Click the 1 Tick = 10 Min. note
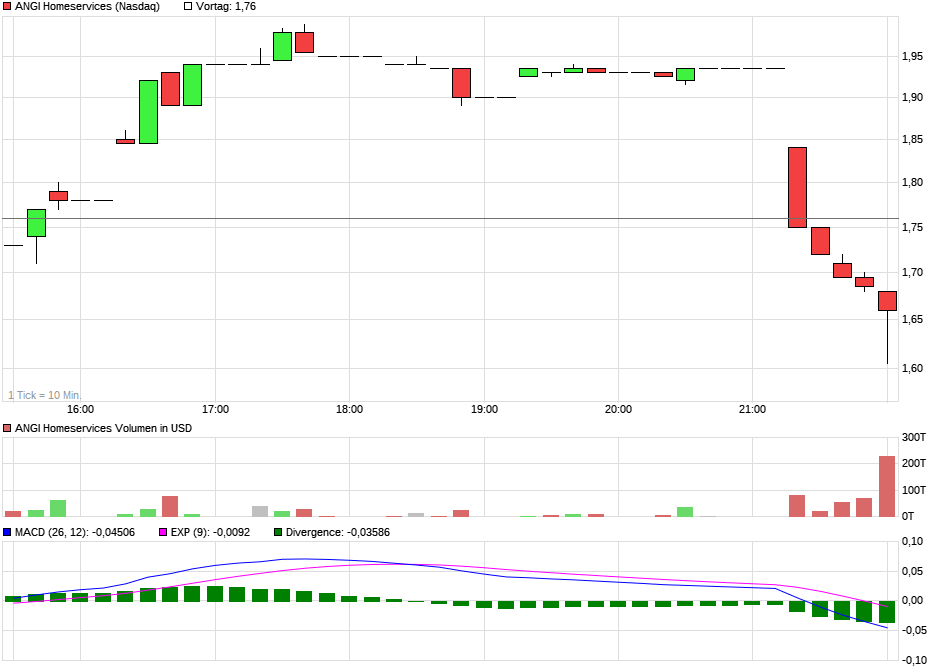This screenshot has height=670, width=940. 44,395
